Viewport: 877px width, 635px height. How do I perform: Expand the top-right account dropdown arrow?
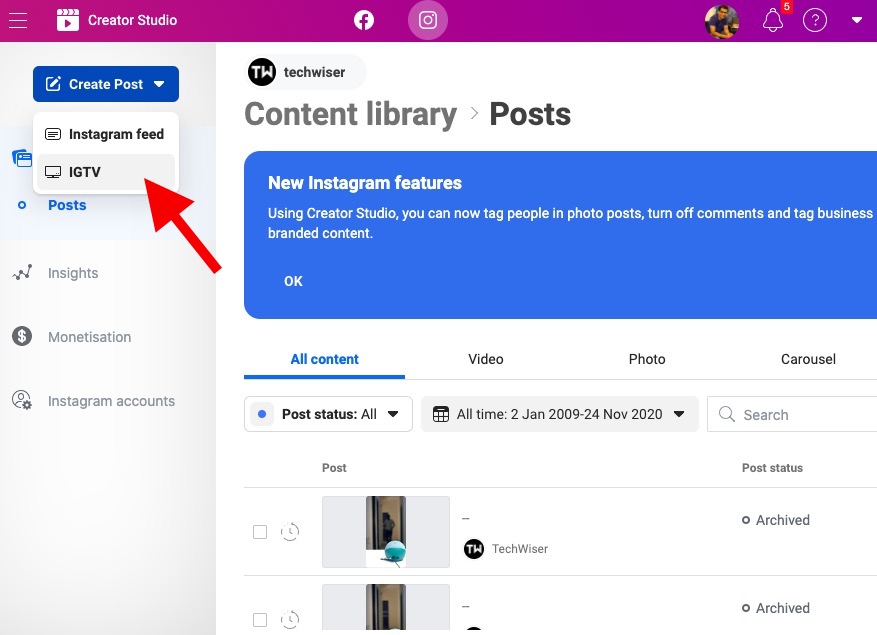click(x=856, y=21)
